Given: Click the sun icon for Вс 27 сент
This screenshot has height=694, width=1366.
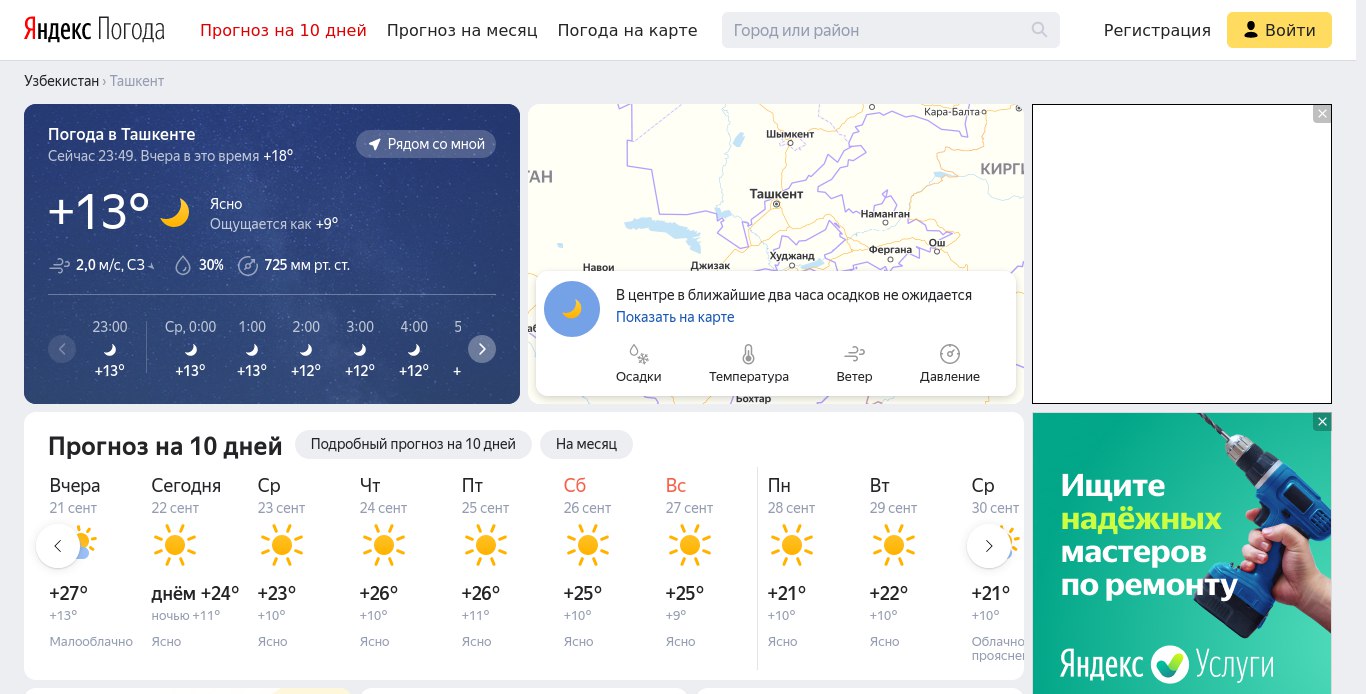Looking at the screenshot, I should [689, 545].
